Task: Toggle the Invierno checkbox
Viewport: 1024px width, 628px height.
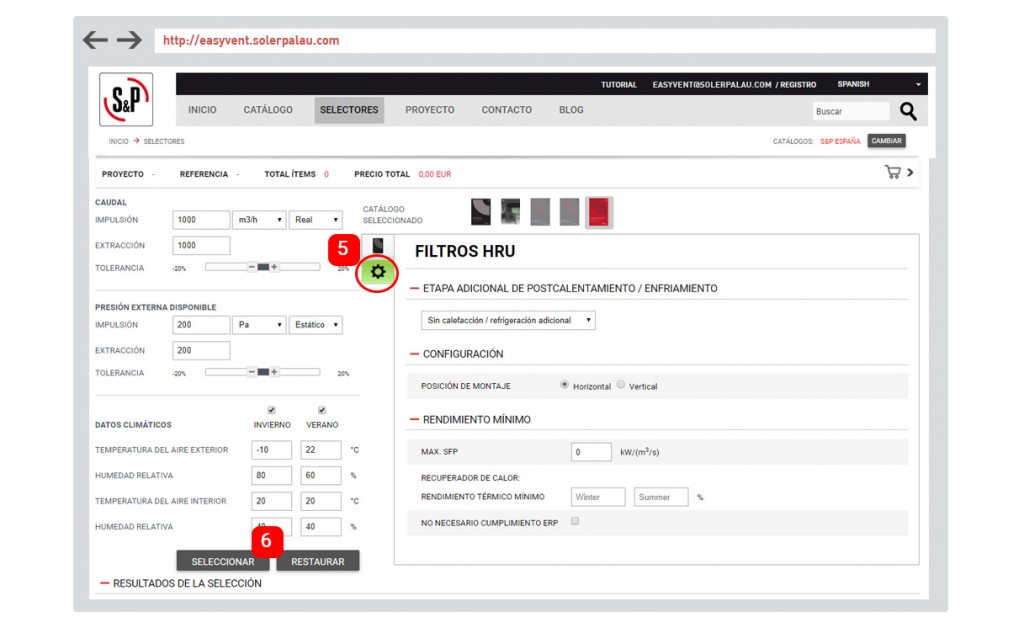Action: (272, 410)
